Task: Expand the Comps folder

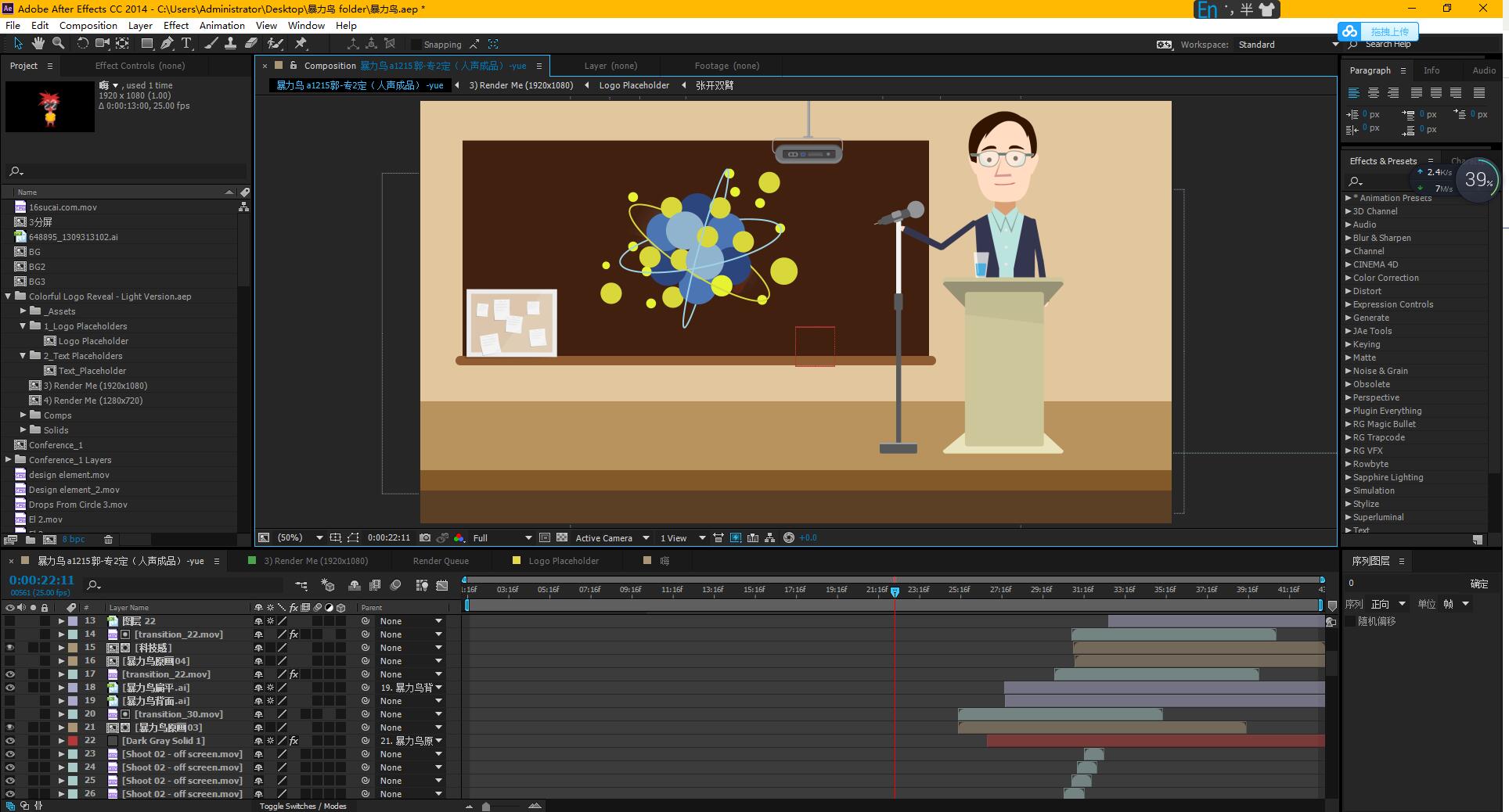Action: 23,415
